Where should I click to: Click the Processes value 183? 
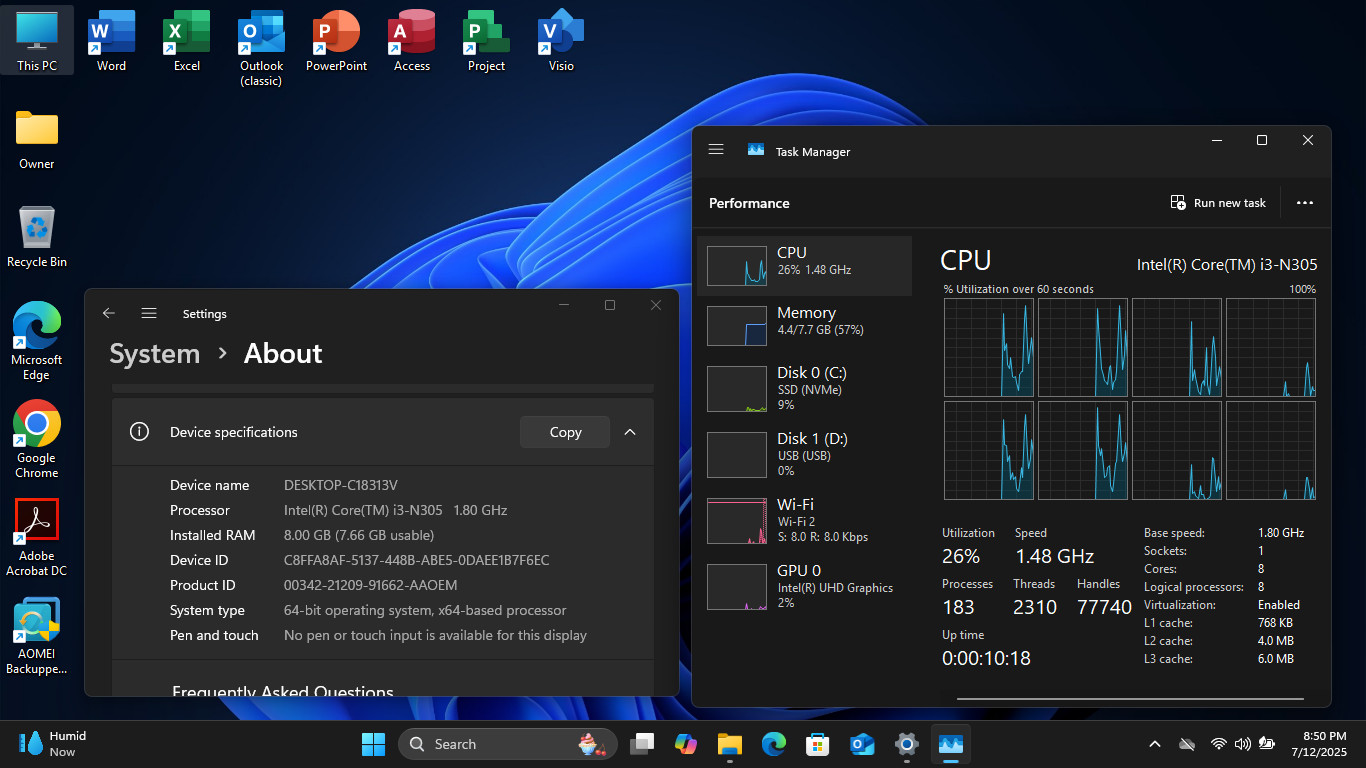(958, 607)
